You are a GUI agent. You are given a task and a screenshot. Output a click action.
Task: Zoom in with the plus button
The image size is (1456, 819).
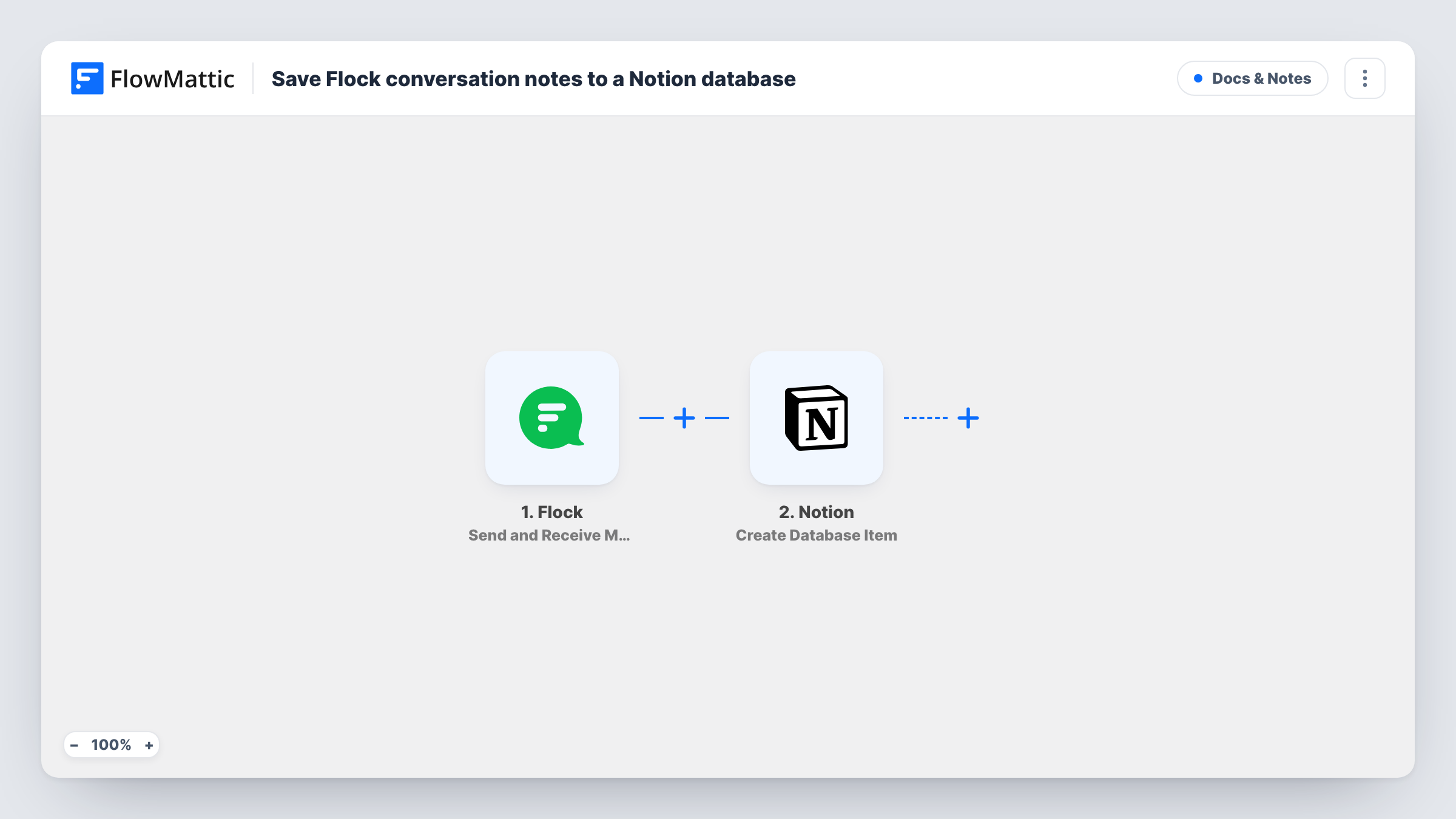(x=149, y=745)
